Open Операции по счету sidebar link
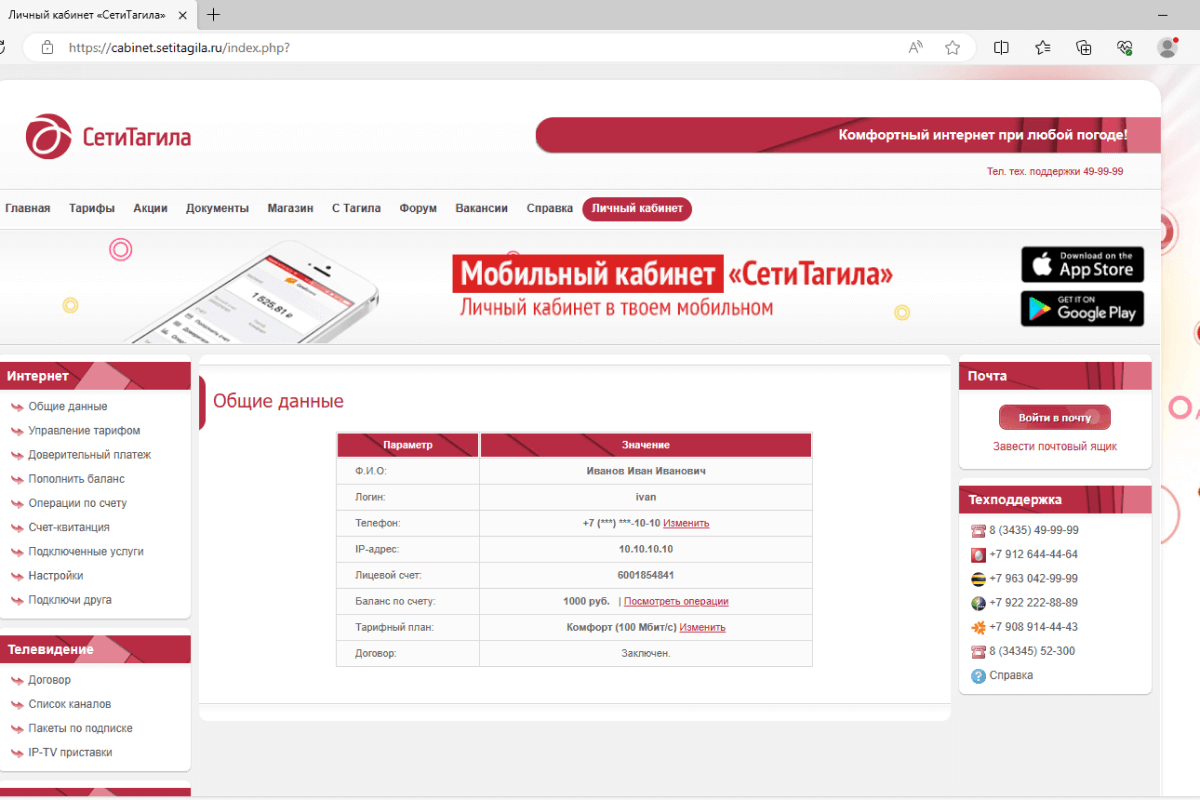This screenshot has height=800, width=1200. [x=77, y=503]
